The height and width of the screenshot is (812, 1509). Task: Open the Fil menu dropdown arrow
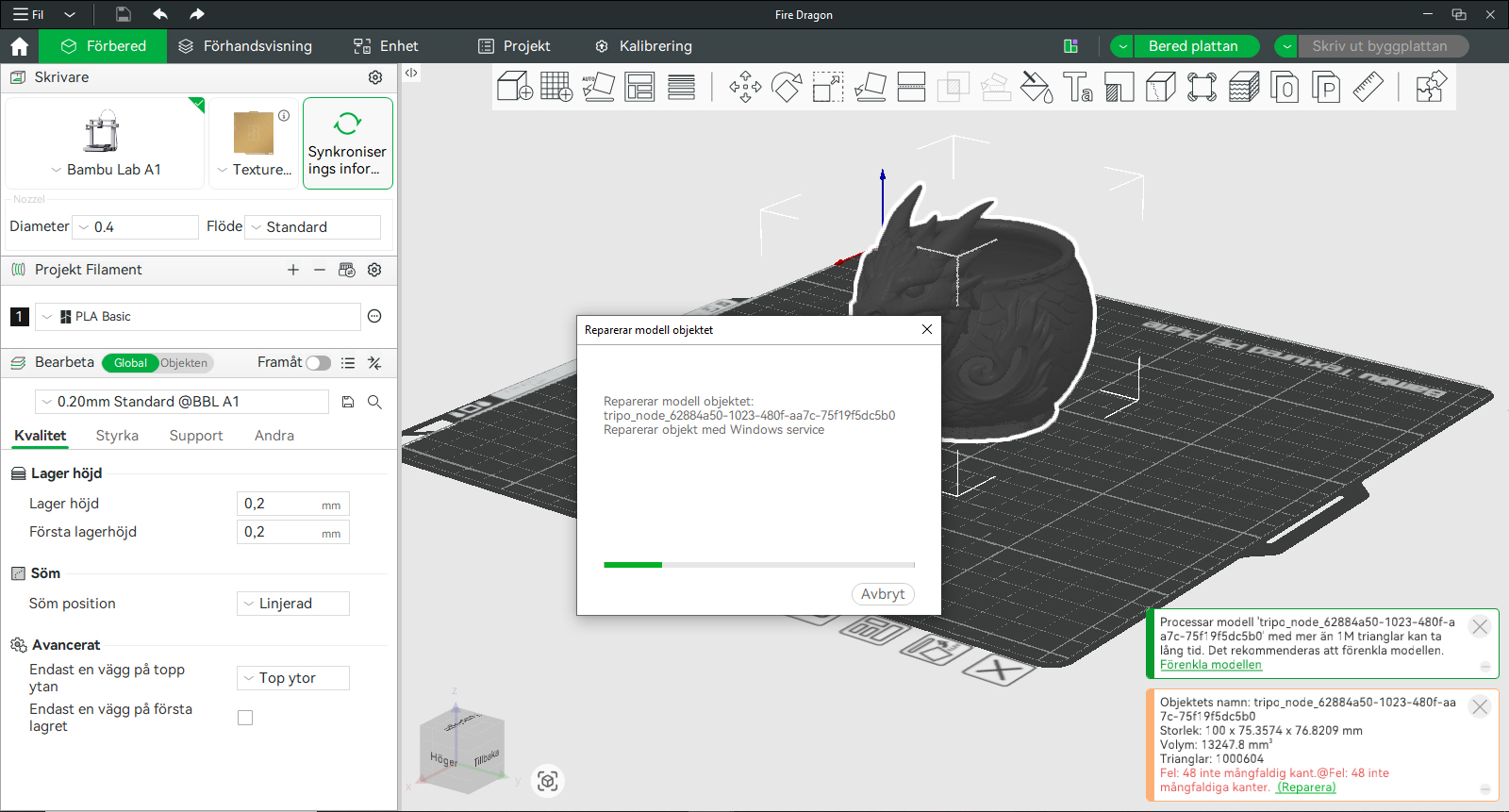click(x=70, y=14)
